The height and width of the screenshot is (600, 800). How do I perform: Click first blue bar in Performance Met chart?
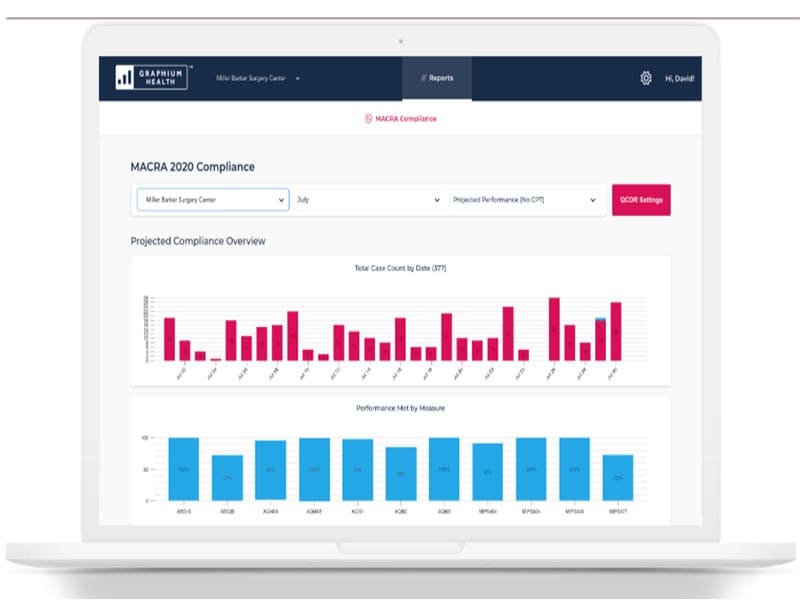[x=184, y=469]
